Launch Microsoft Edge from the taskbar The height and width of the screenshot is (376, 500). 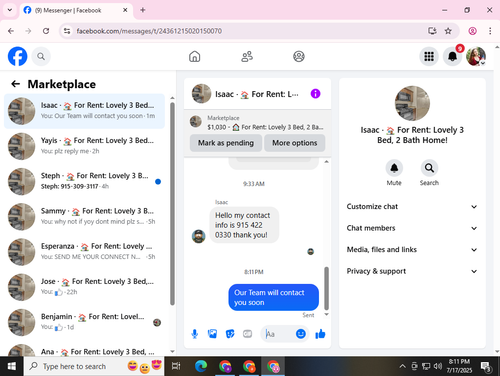[201, 366]
